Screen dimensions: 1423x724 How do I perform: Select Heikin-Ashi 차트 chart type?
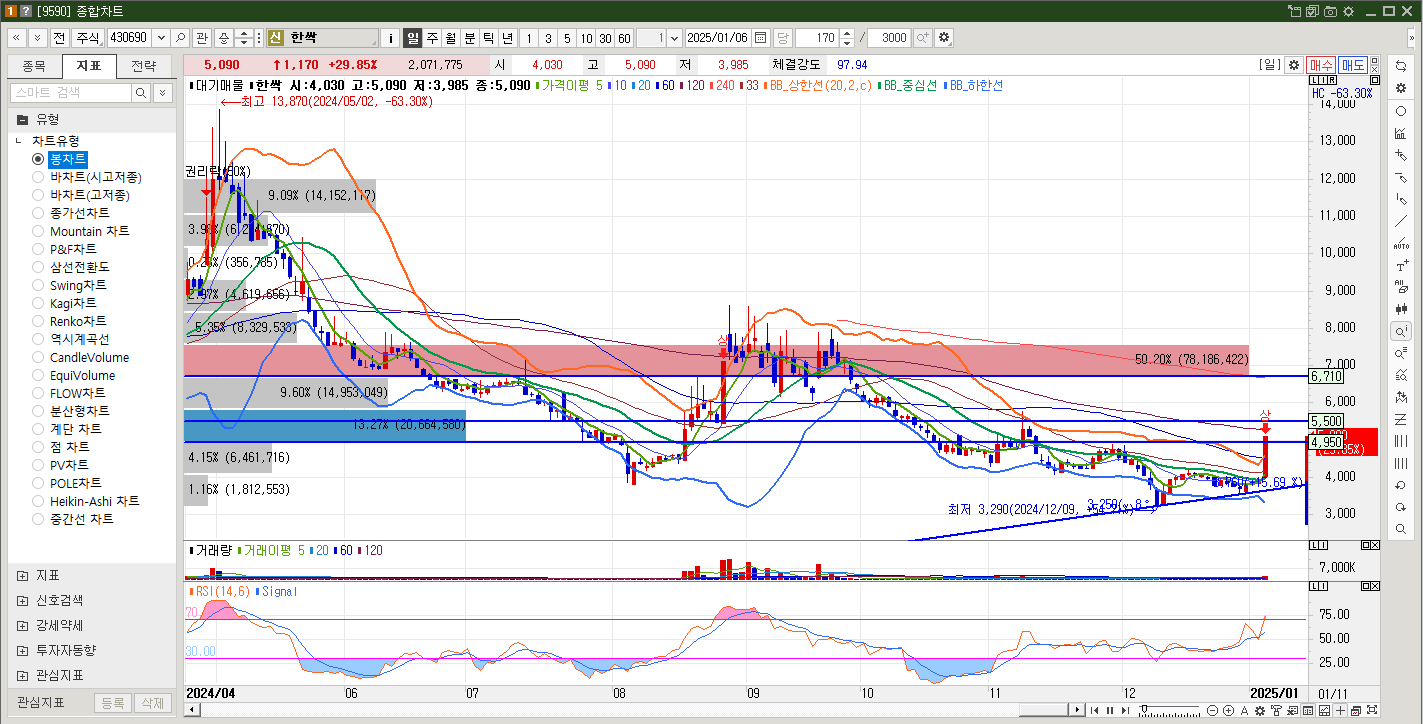(95, 501)
